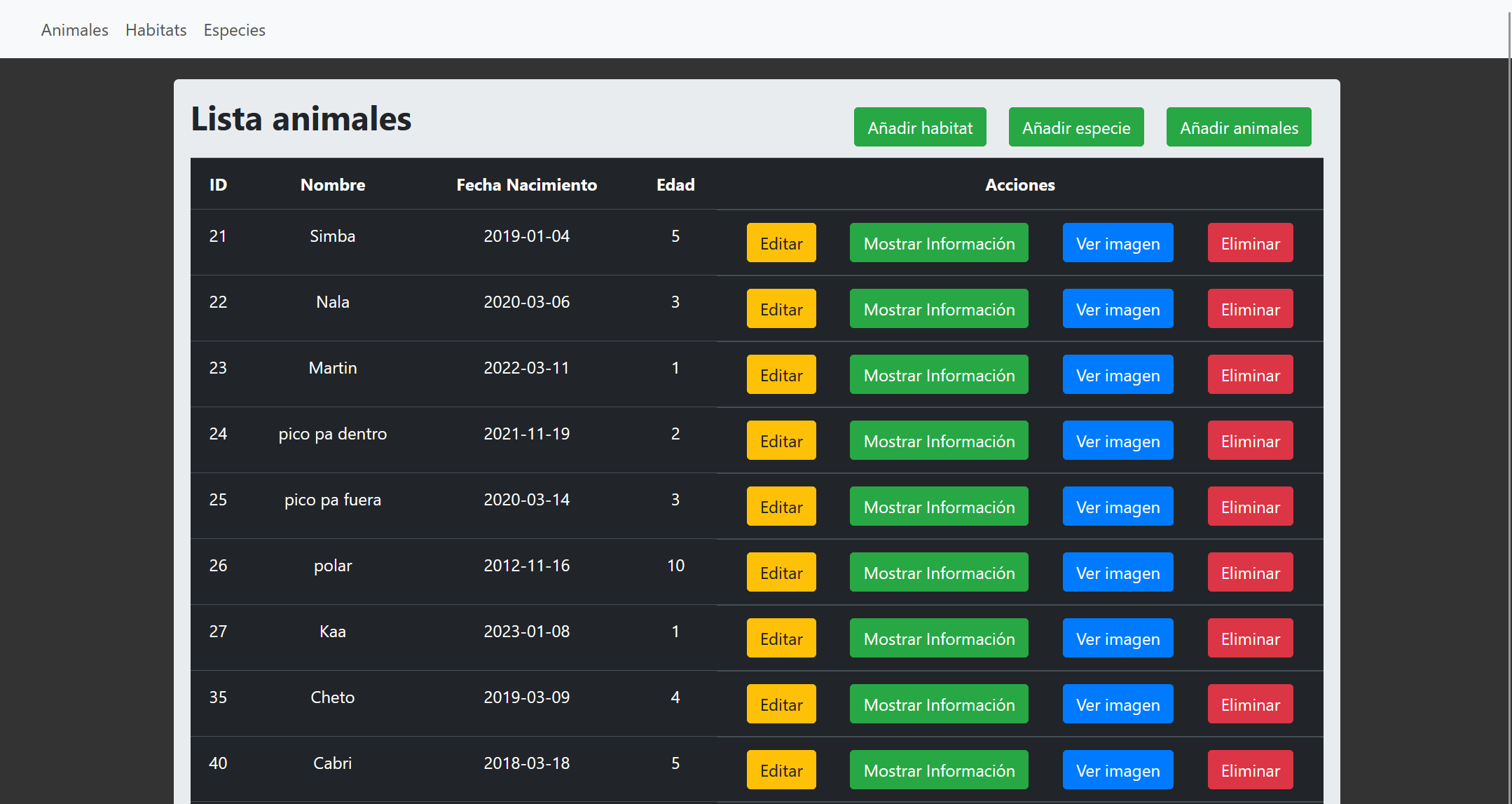The image size is (1512, 804).
Task: Open the Especies navigation link
Action: click(234, 30)
